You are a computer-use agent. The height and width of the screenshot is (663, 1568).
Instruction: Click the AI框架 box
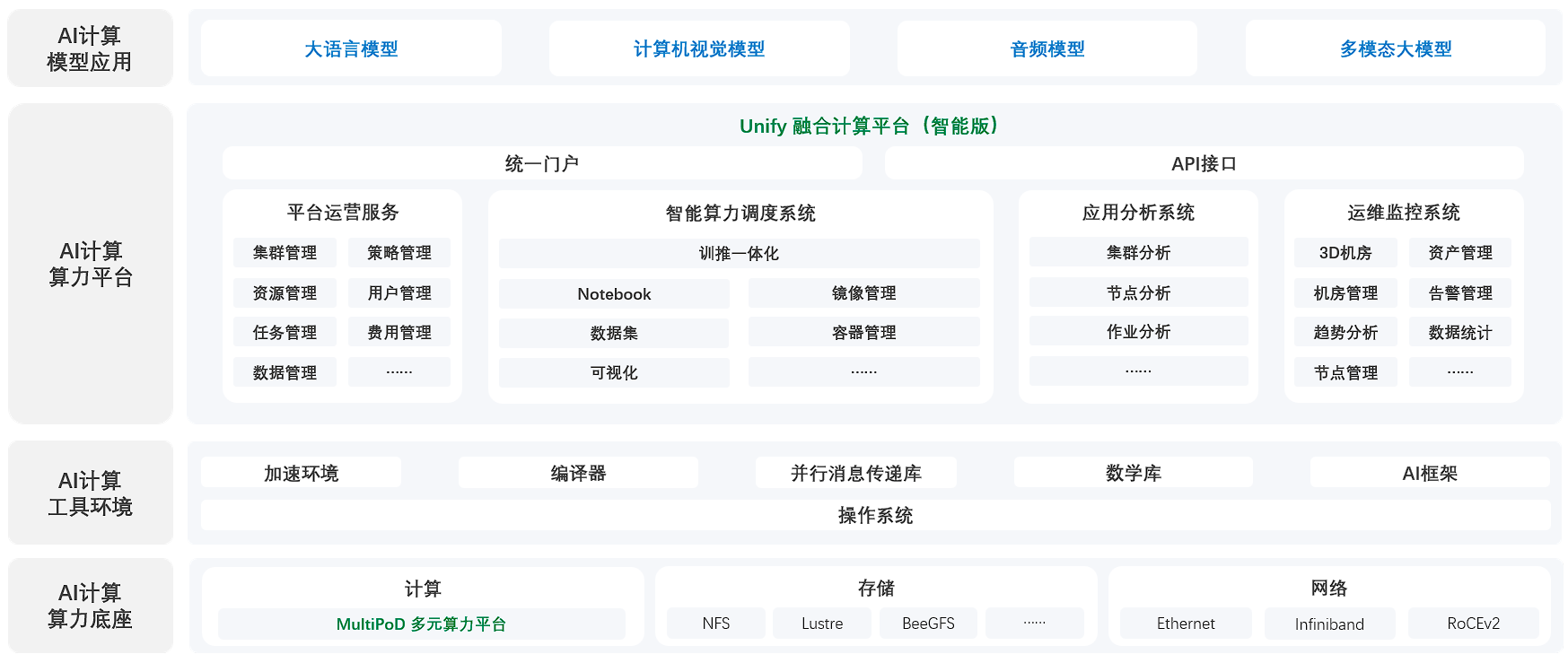pos(1430,473)
